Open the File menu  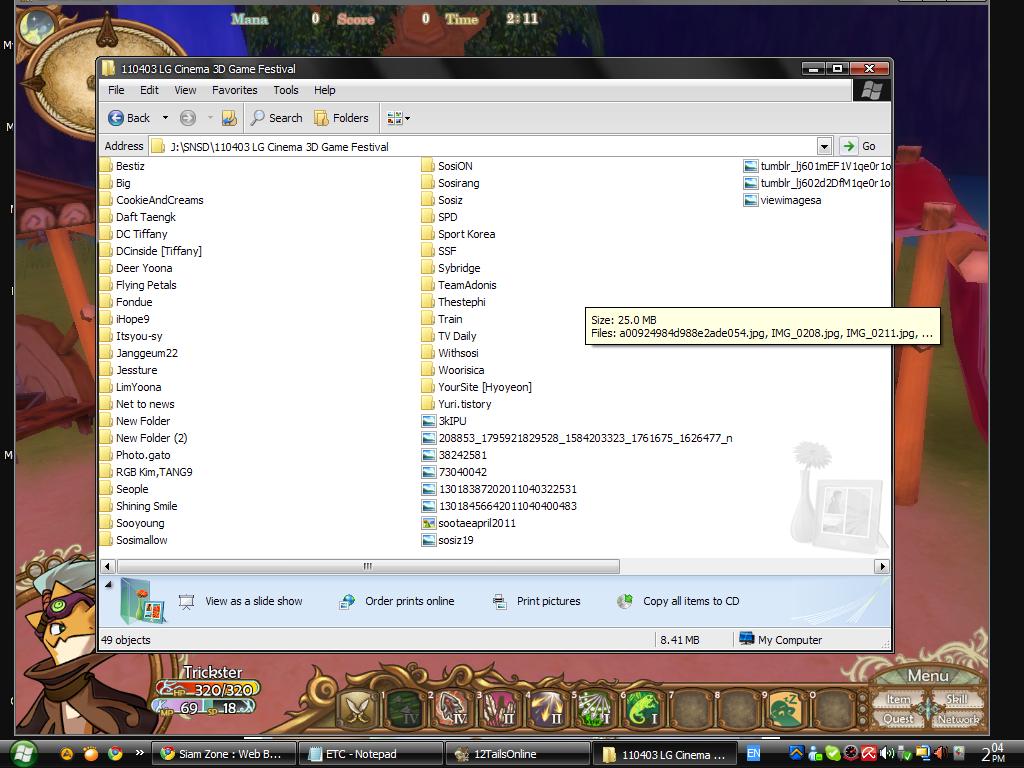coord(116,90)
